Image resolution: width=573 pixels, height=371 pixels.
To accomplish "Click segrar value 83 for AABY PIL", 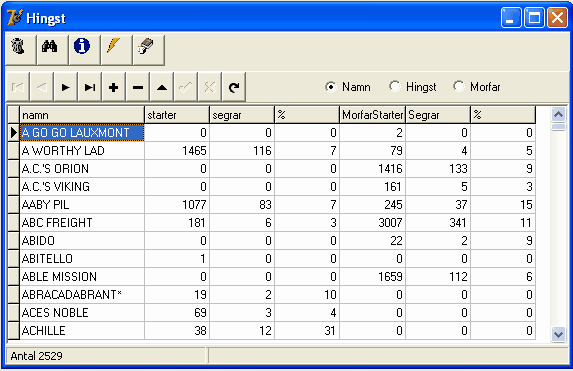I will (265, 205).
